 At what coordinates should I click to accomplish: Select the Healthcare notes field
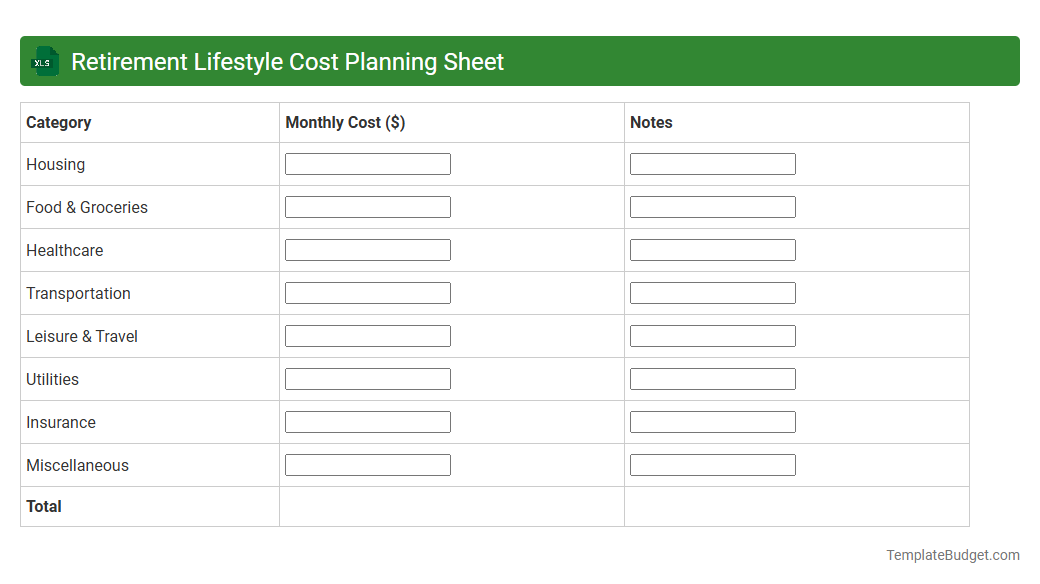(712, 249)
